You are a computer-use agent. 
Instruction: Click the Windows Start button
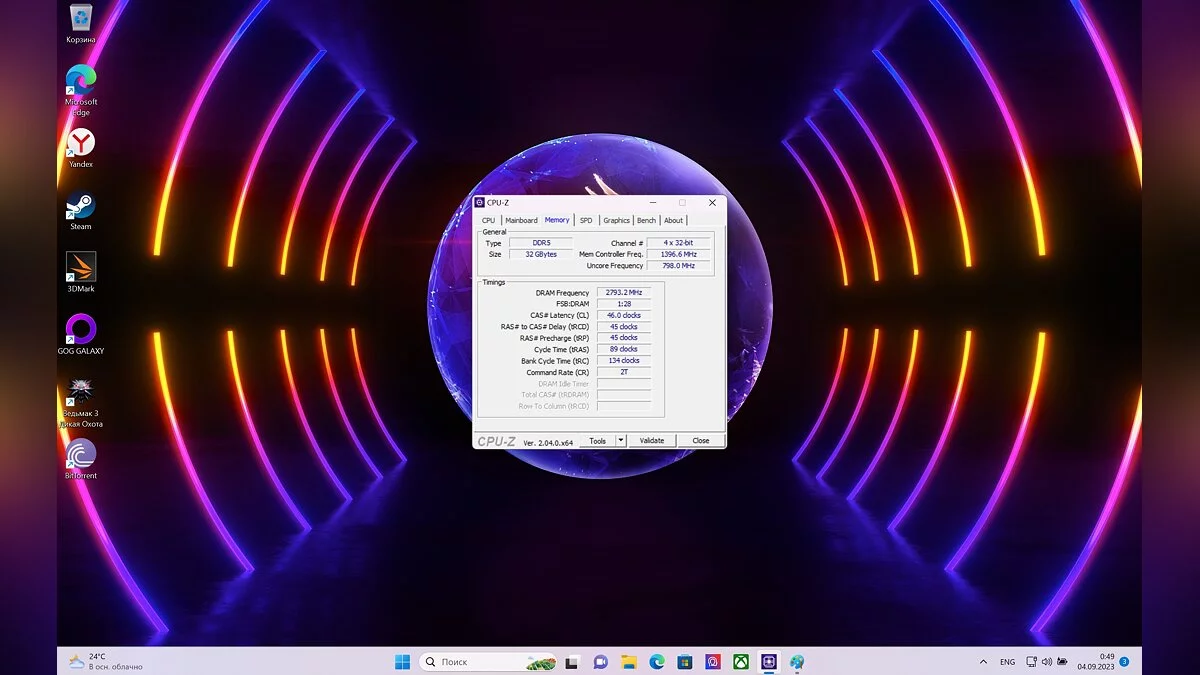click(402, 662)
